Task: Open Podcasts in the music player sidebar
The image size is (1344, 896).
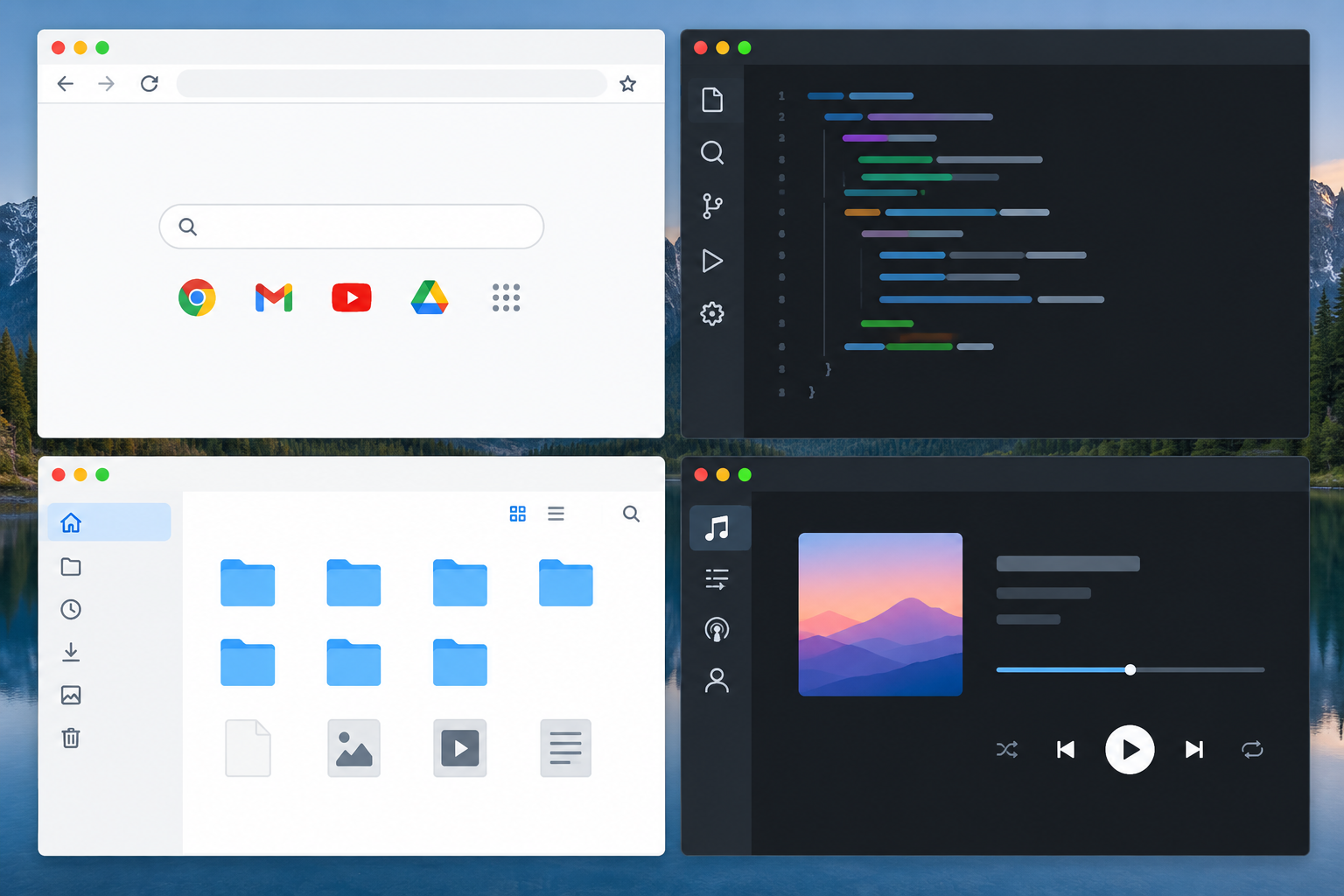Action: (717, 630)
